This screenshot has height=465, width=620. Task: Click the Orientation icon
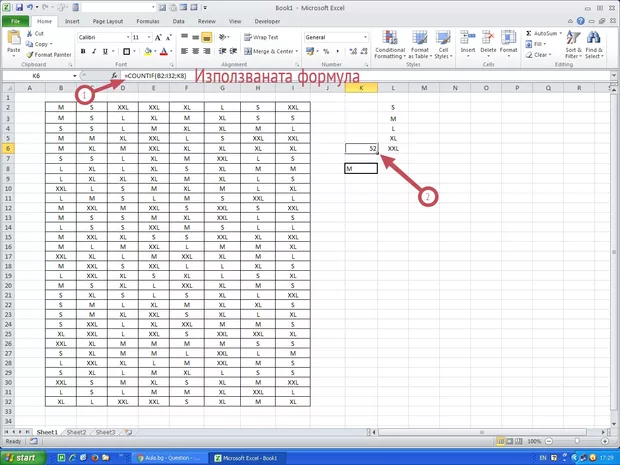tap(223, 37)
